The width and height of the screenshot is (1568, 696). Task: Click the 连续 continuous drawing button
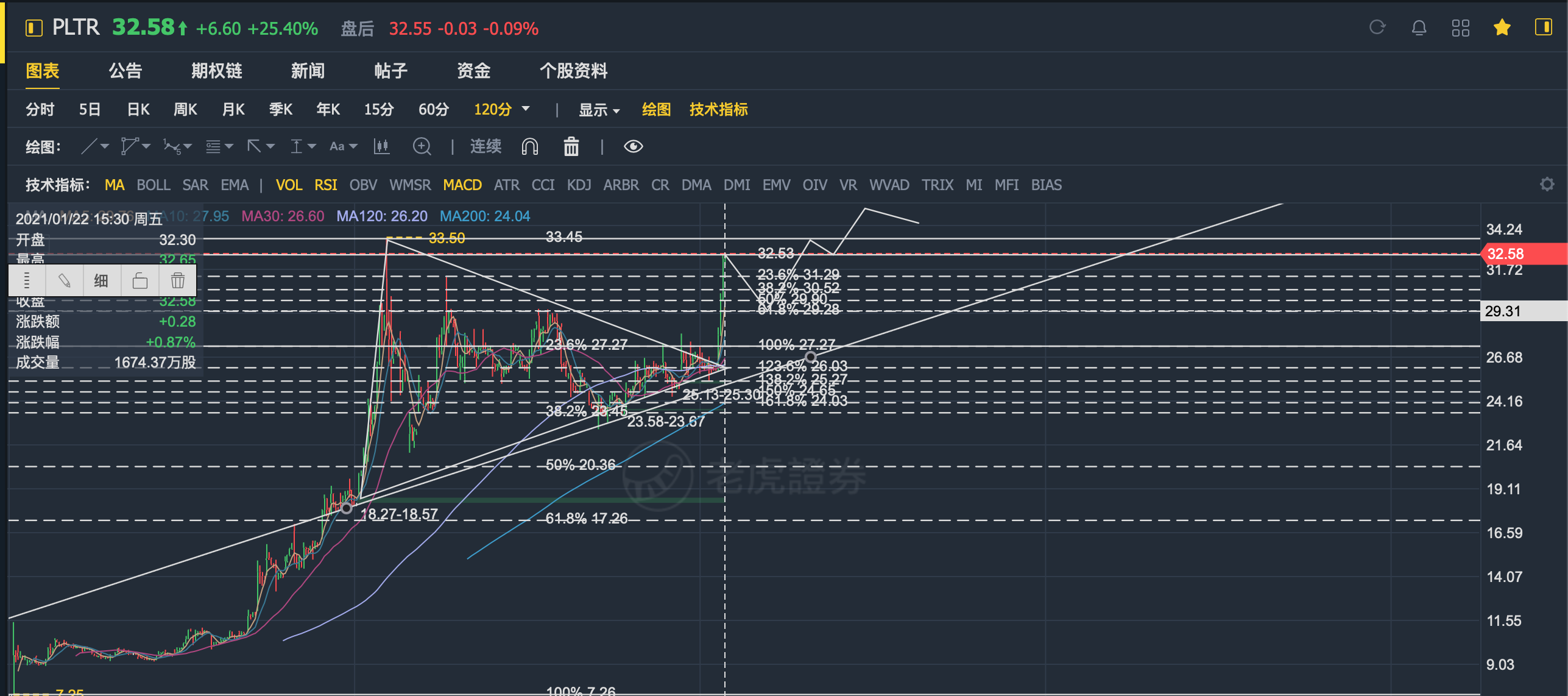pos(486,147)
